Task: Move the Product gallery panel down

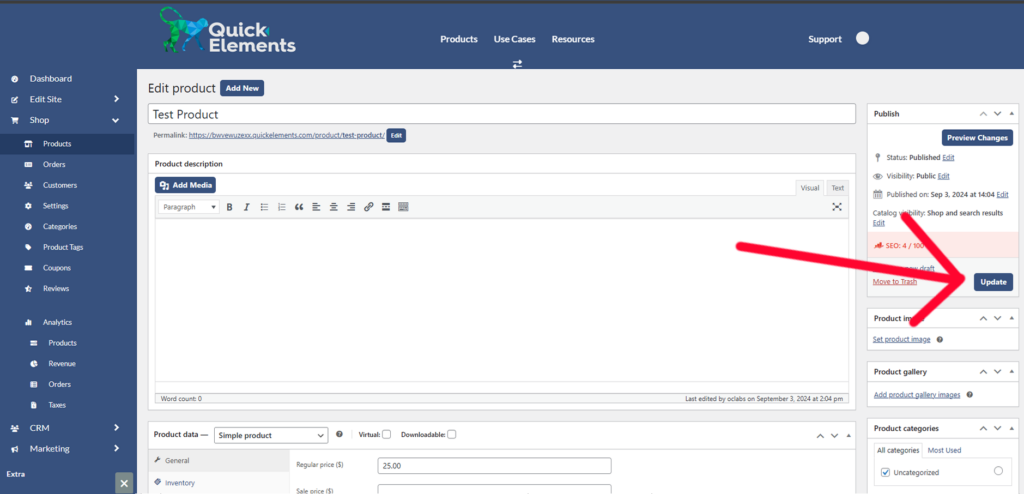Action: (997, 372)
